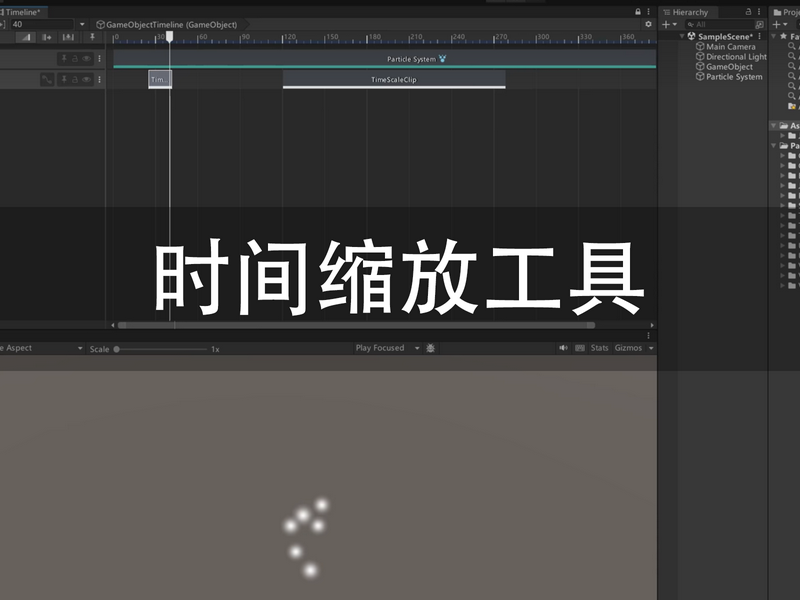Click Timeline scrollbar right arrow

[x=652, y=325]
